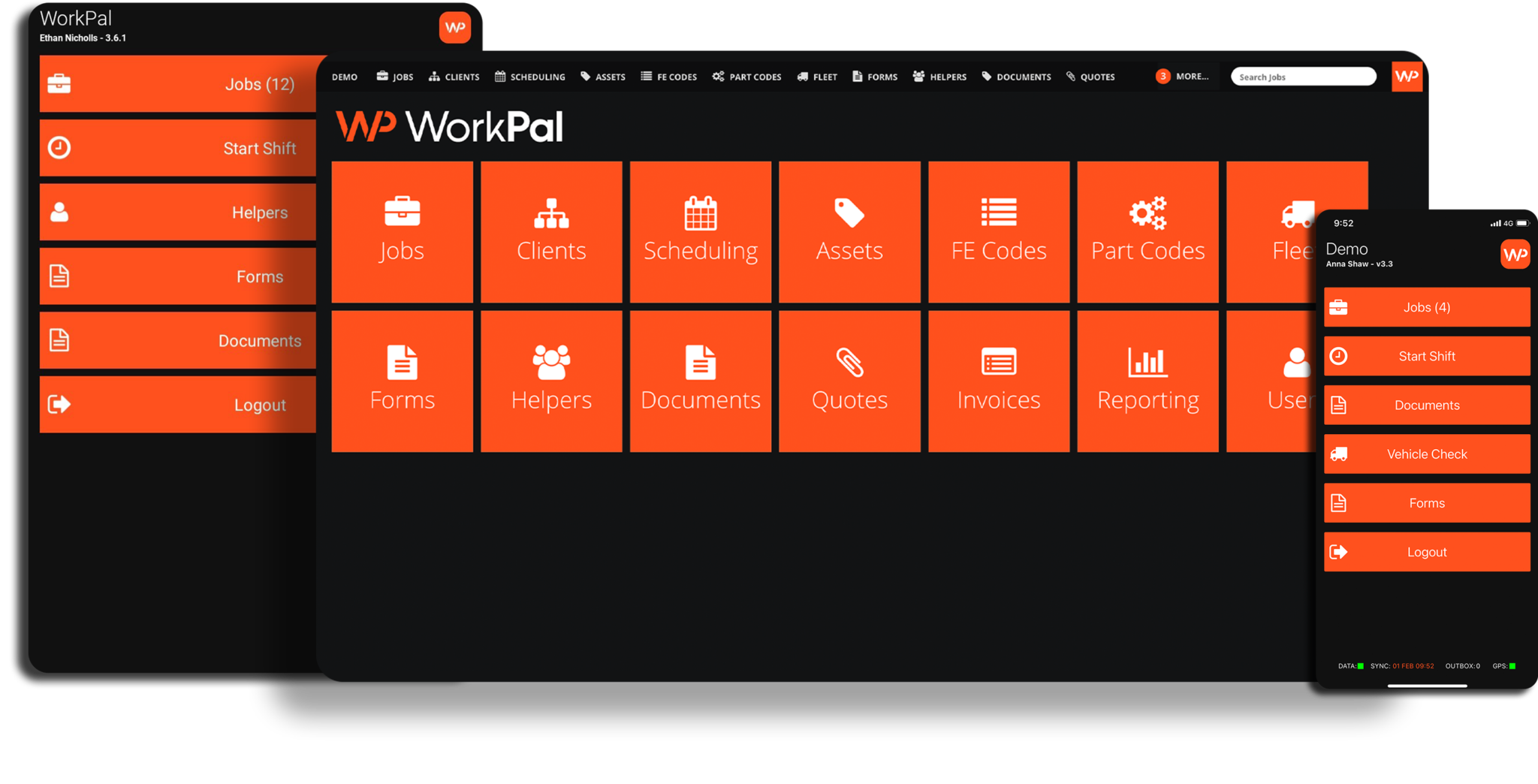Select FLEET in the top navigation bar
This screenshot has height=784, width=1538.
pyautogui.click(x=816, y=76)
